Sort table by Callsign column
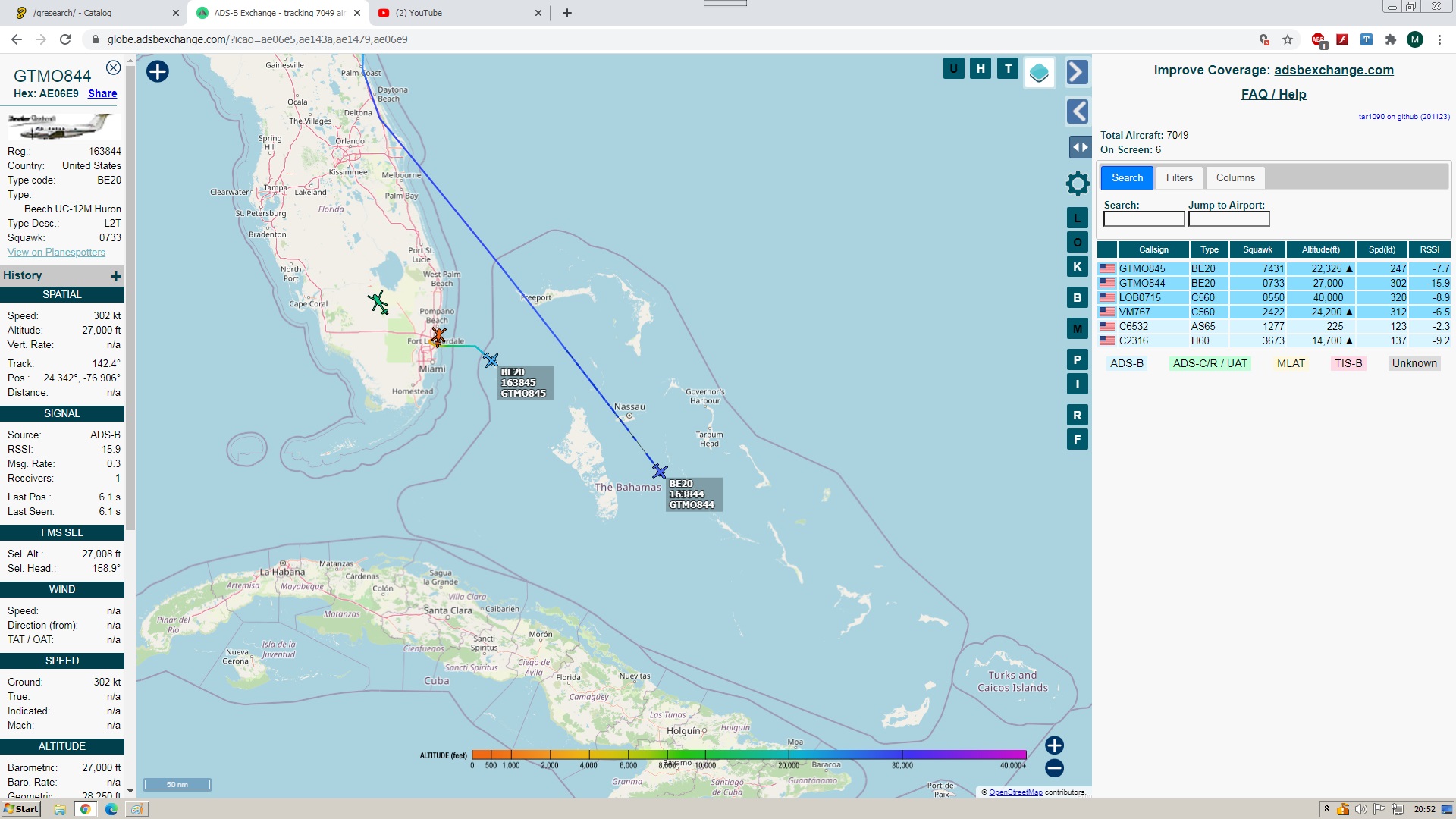The image size is (1456, 819). (x=1153, y=249)
